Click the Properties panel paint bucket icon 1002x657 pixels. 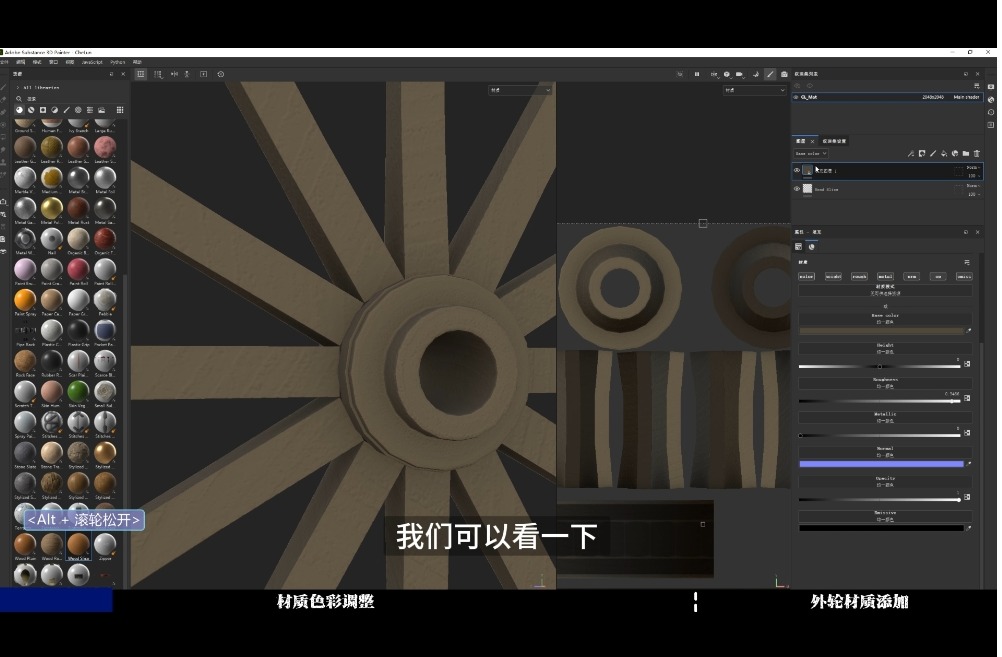click(810, 246)
